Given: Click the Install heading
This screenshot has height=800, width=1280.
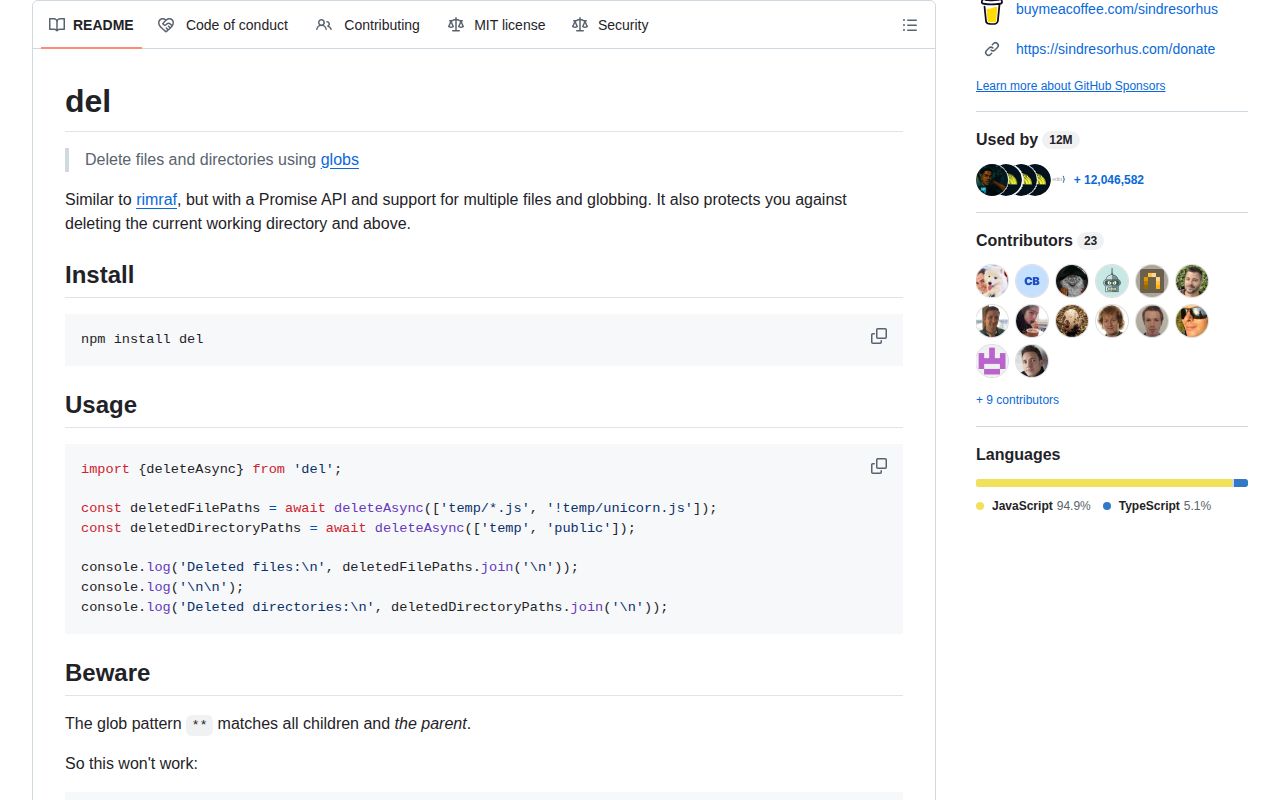Looking at the screenshot, I should coord(99,275).
